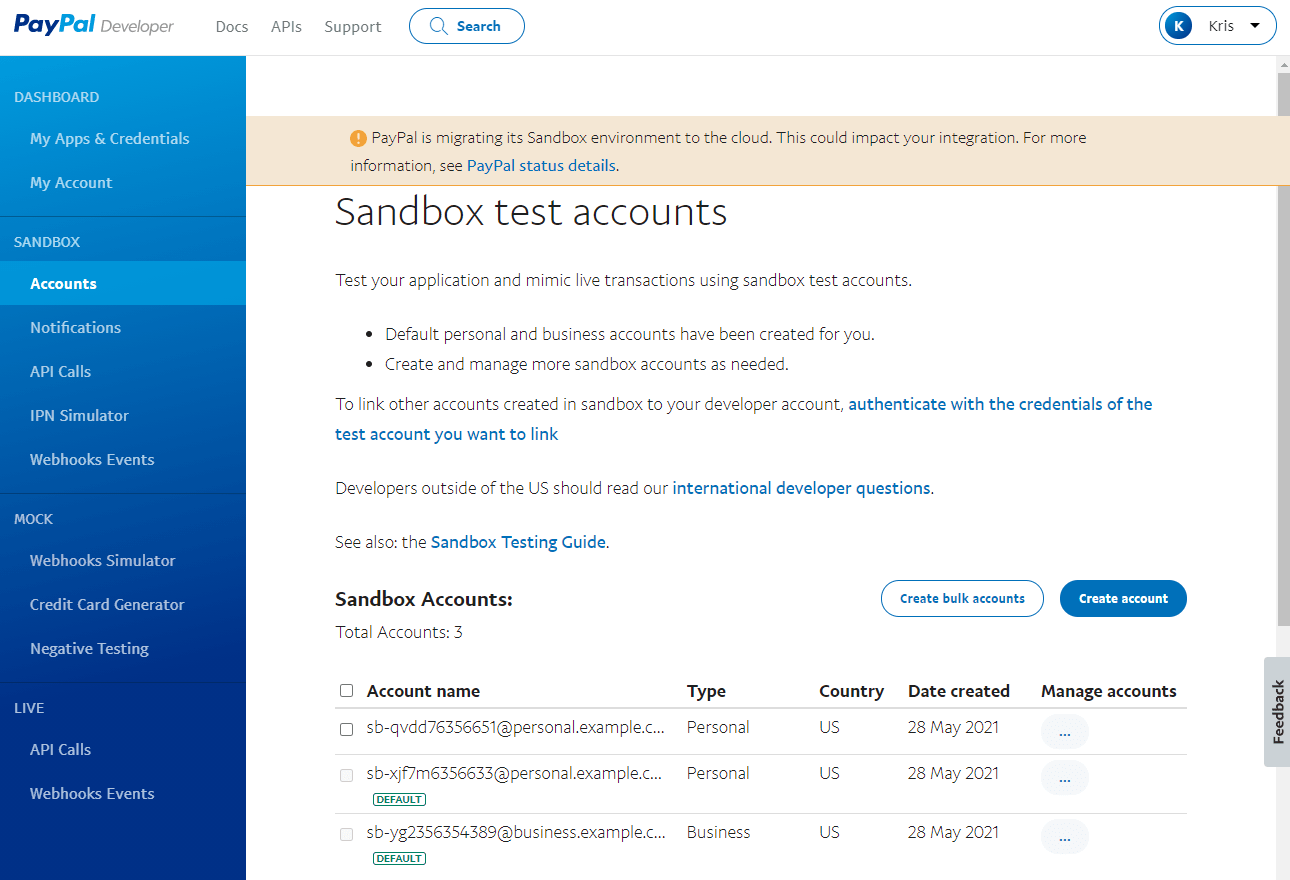Click the Create account button
Image resolution: width=1290 pixels, height=880 pixels.
1123,598
